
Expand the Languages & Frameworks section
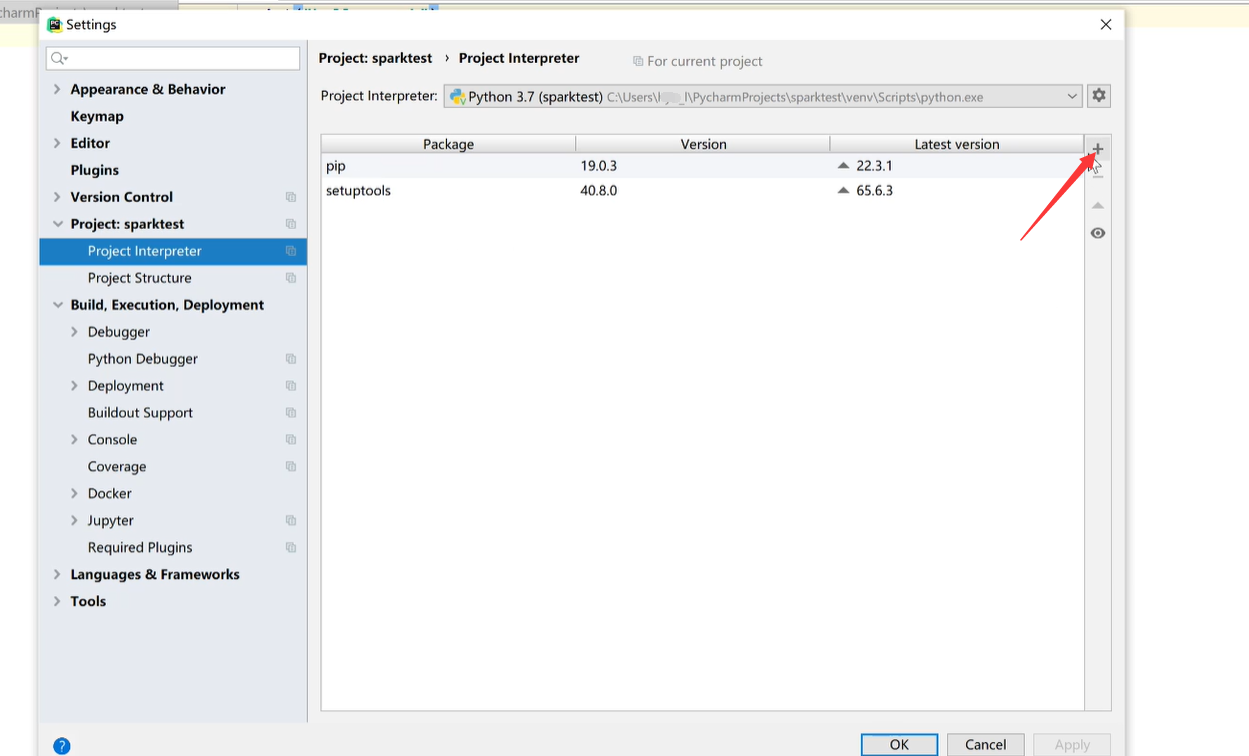click(x=57, y=575)
